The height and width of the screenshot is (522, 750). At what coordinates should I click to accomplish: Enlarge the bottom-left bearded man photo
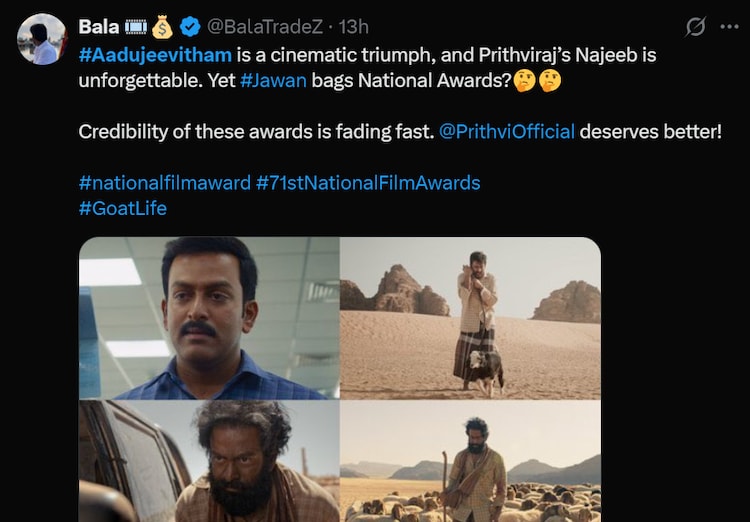208,461
